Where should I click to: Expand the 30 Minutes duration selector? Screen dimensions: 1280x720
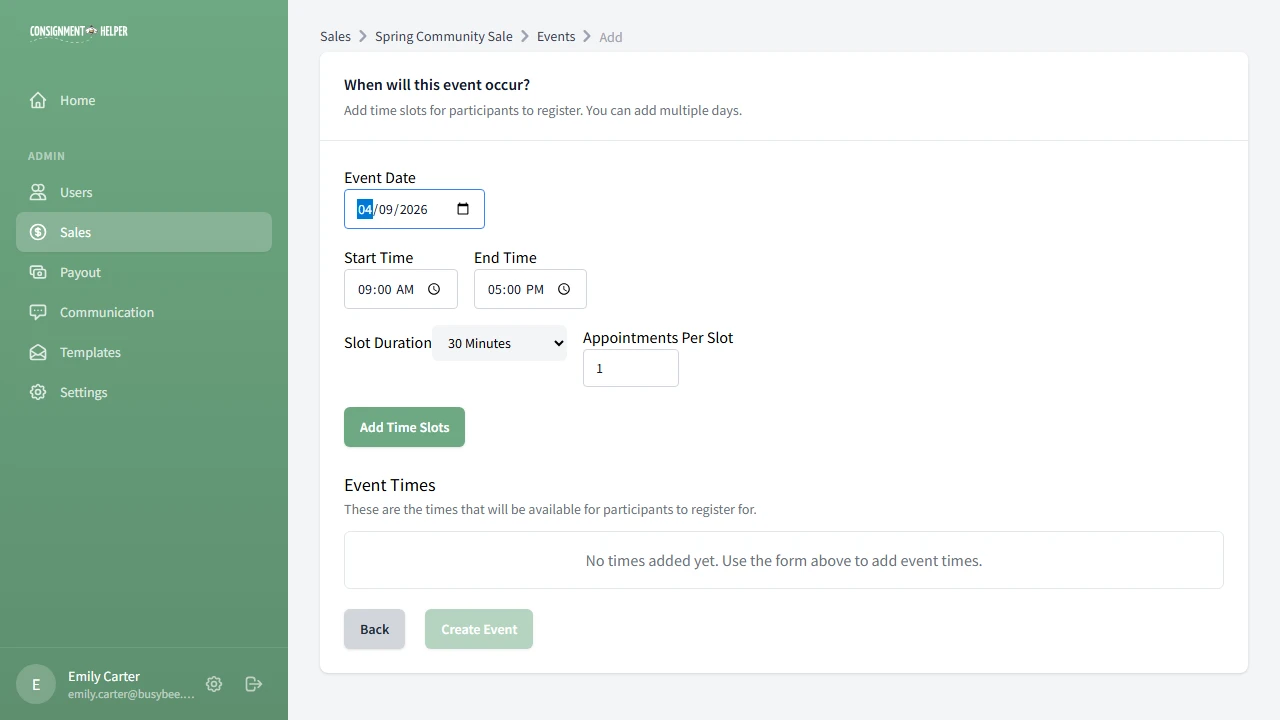(499, 343)
